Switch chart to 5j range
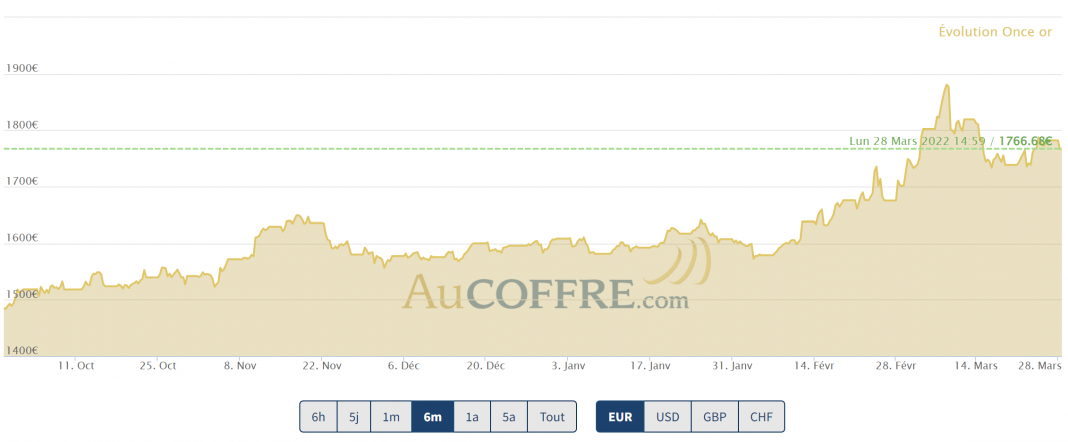Image resolution: width=1068 pixels, height=442 pixels. (x=354, y=417)
